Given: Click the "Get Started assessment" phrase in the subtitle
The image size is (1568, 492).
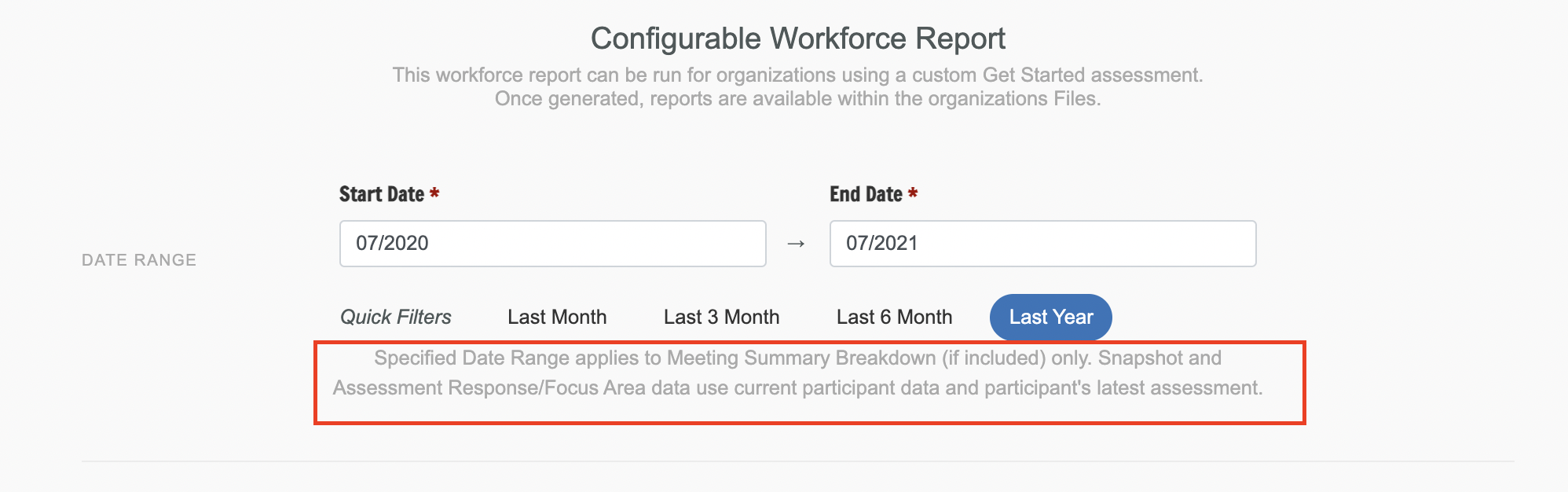Looking at the screenshot, I should pos(1092,75).
